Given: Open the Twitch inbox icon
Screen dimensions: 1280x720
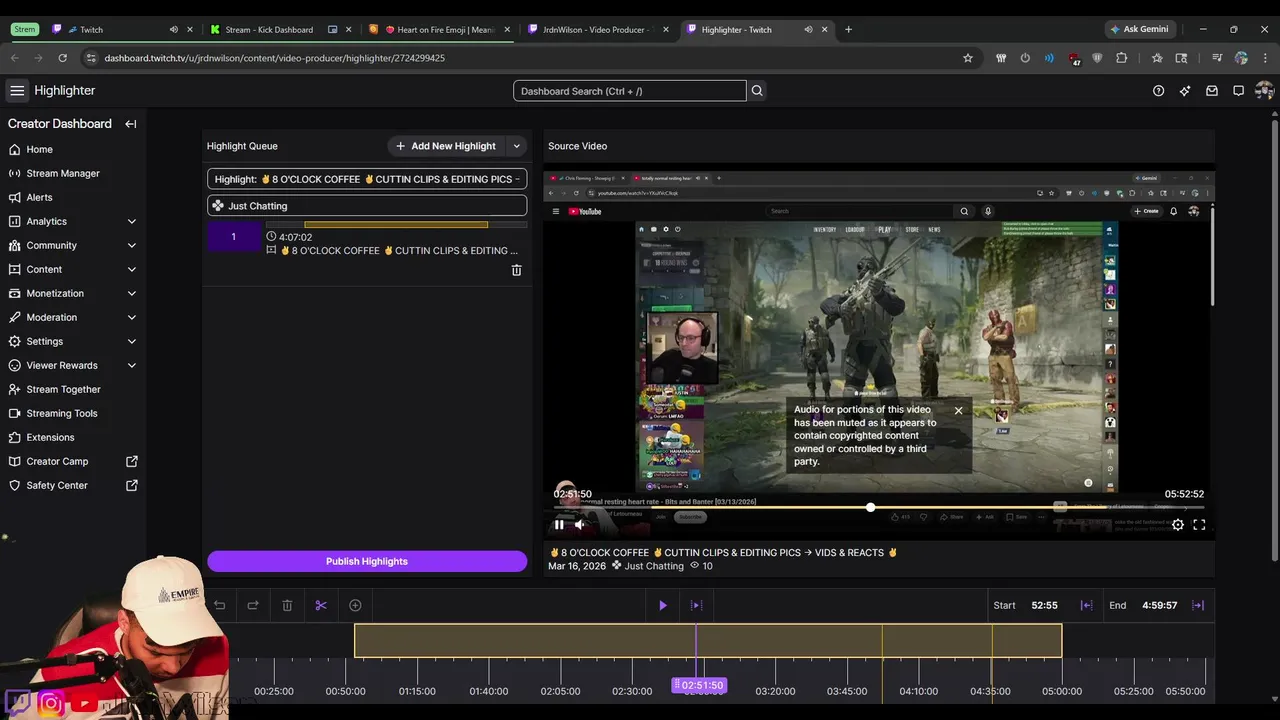Looking at the screenshot, I should (1212, 91).
